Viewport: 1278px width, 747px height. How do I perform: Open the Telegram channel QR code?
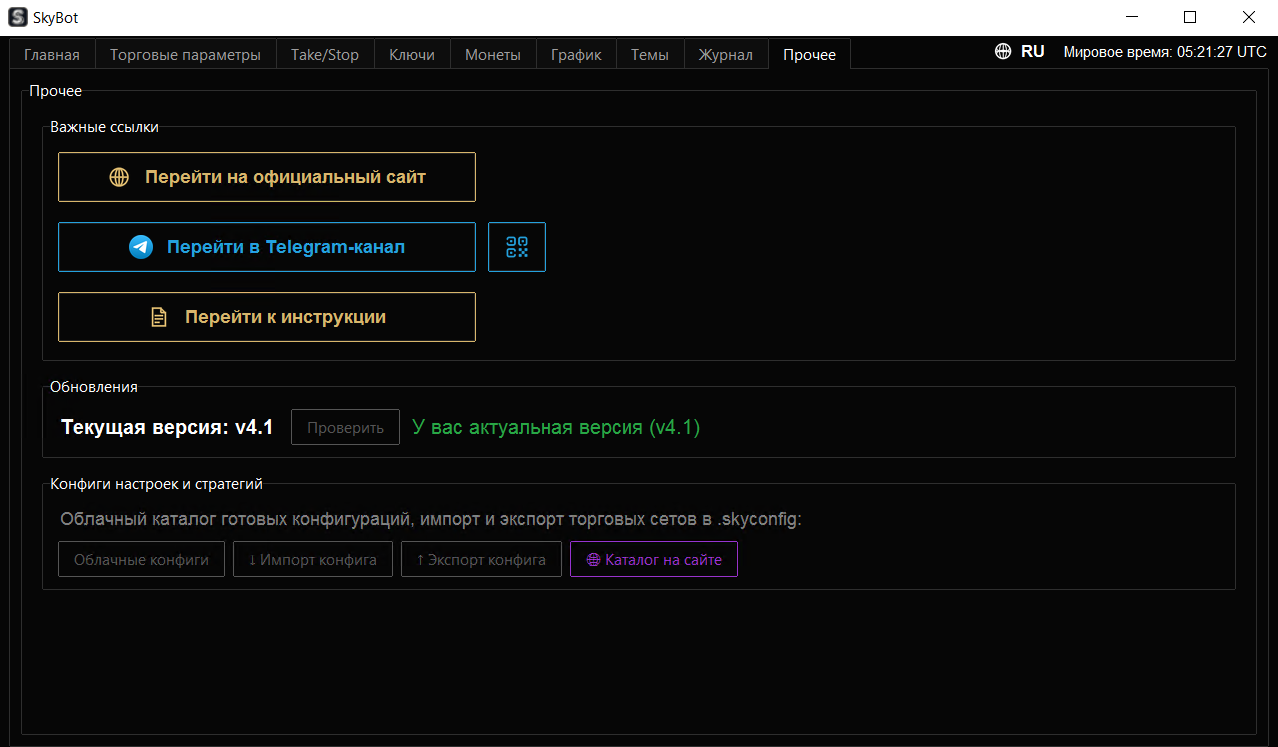(x=517, y=247)
